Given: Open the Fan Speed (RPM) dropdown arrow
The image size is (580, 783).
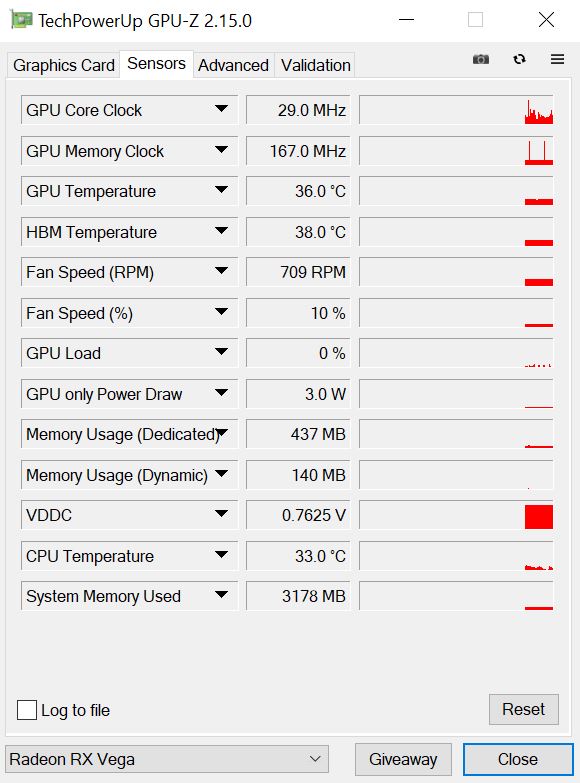Looking at the screenshot, I should 221,271.
